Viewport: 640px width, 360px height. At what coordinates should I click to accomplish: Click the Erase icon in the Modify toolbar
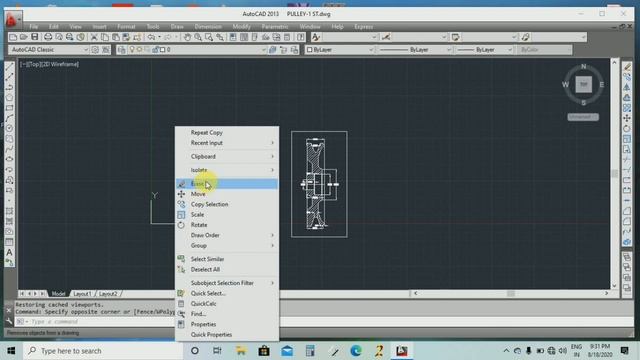[627, 67]
